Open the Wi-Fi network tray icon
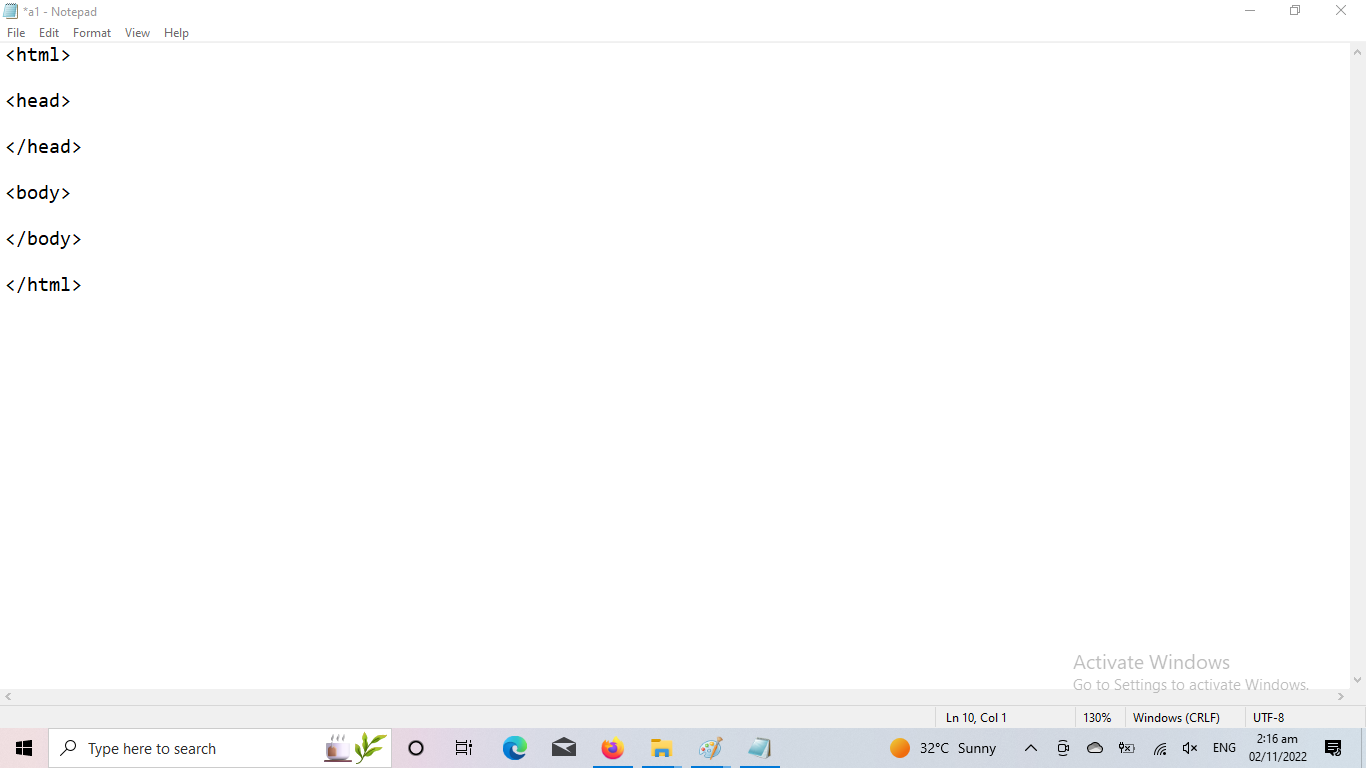 click(1160, 748)
